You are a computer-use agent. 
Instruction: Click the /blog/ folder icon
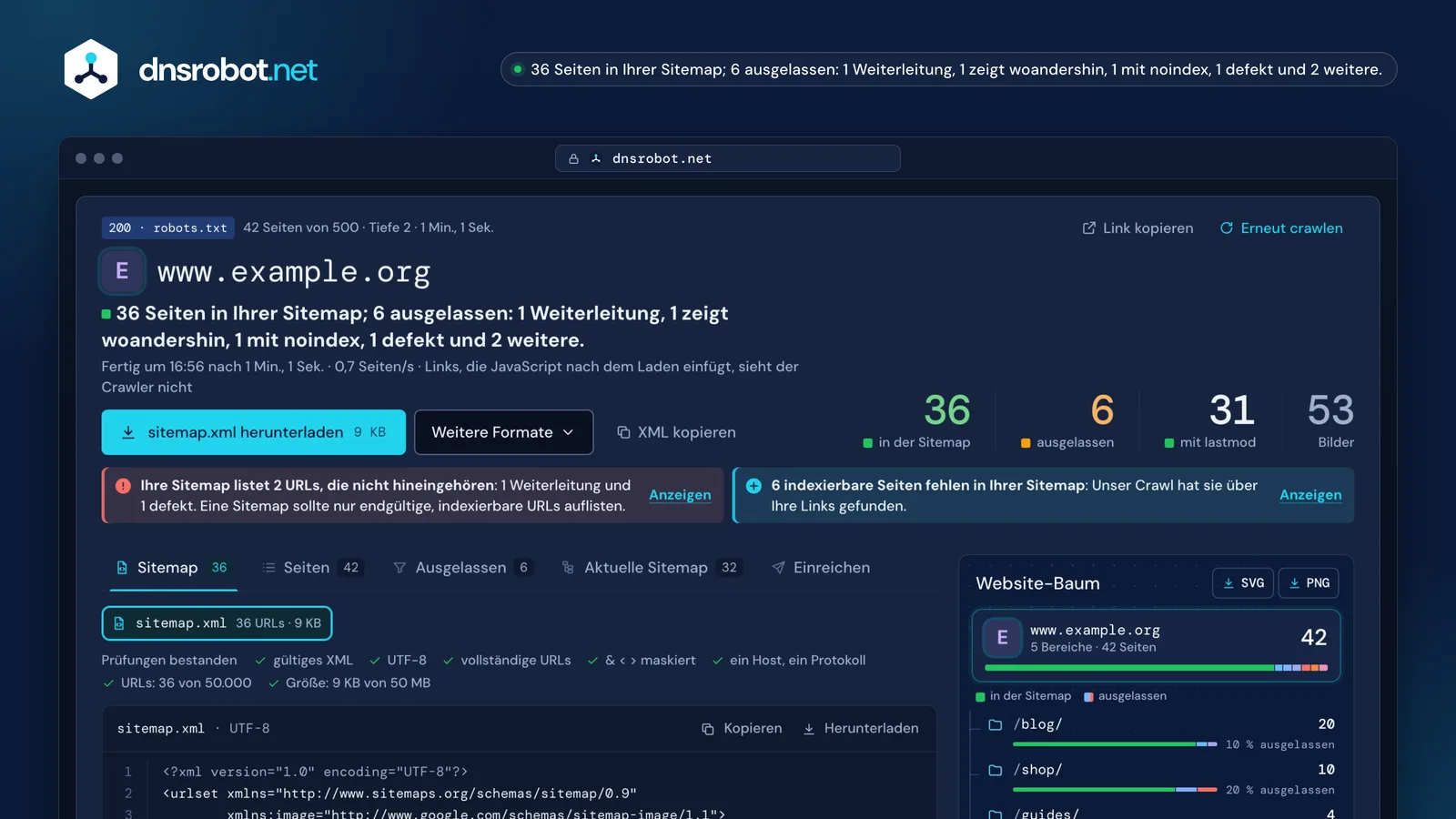[996, 725]
